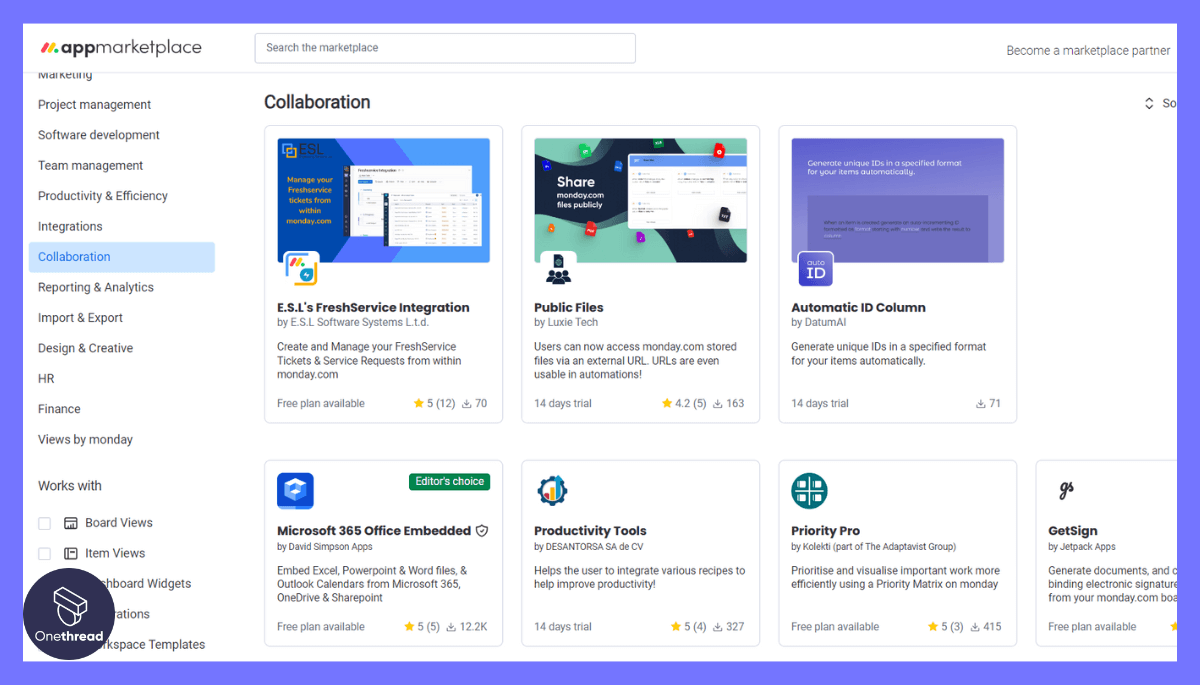Tick the Item Views checkbox

(44, 554)
